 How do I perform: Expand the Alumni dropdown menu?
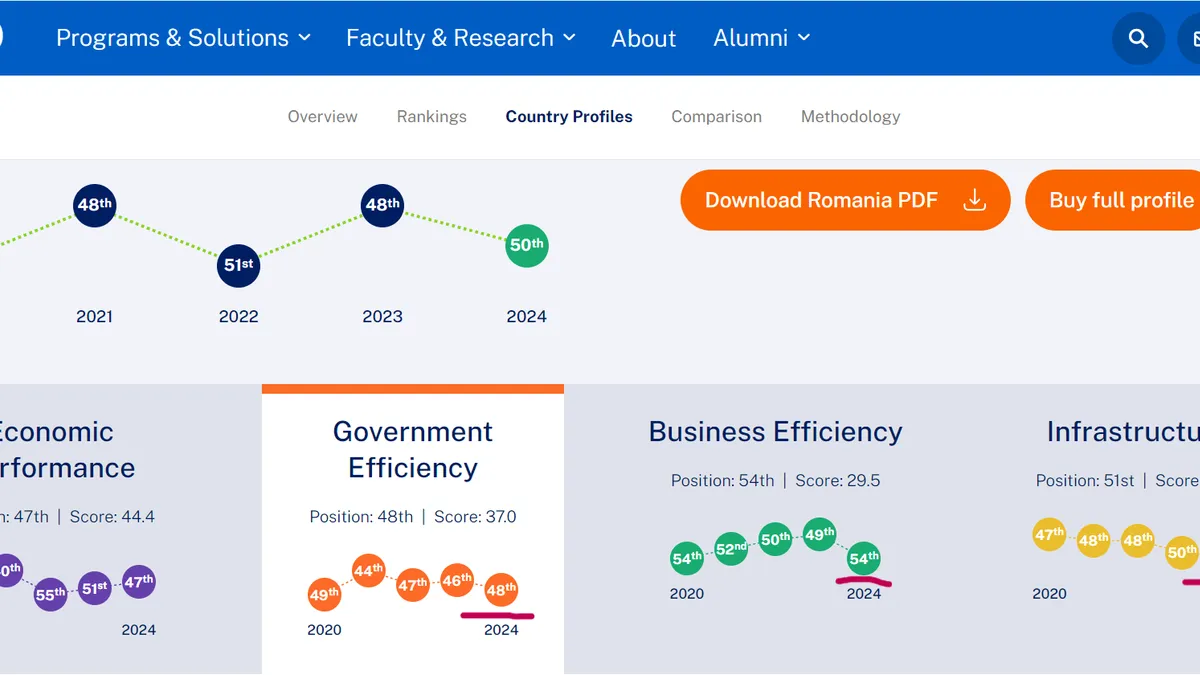click(761, 38)
